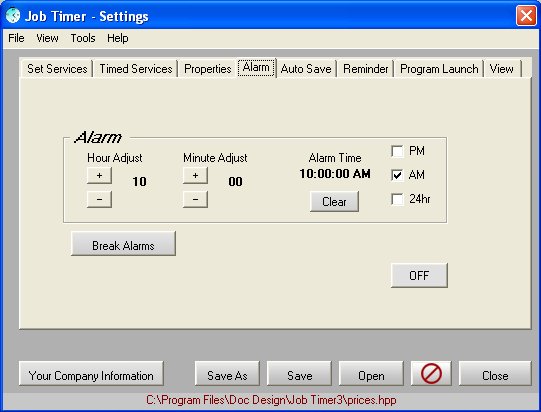Switch to the Timed Services tab

136,69
